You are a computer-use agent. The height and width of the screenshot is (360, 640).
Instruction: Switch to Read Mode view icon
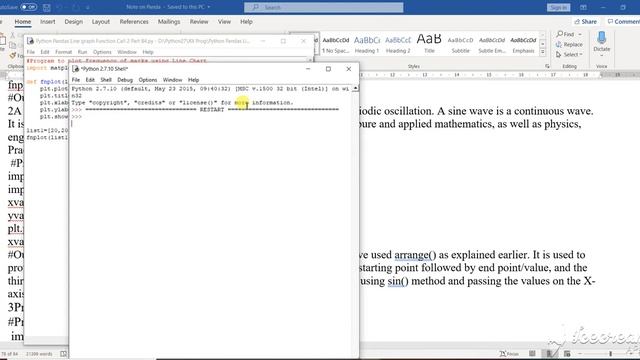tap(532, 353)
